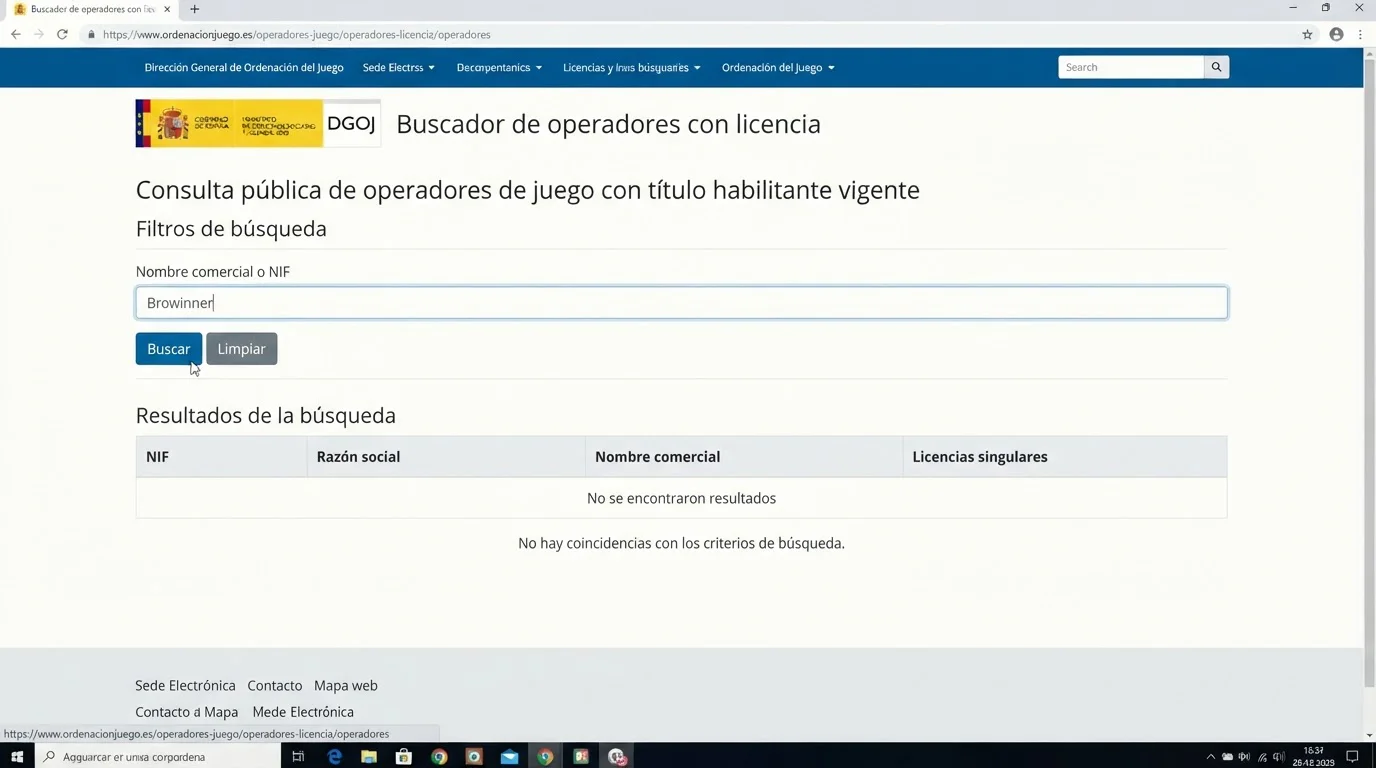Click the Windows taskbar search box
Screen dimensions: 1376x768
[158, 757]
